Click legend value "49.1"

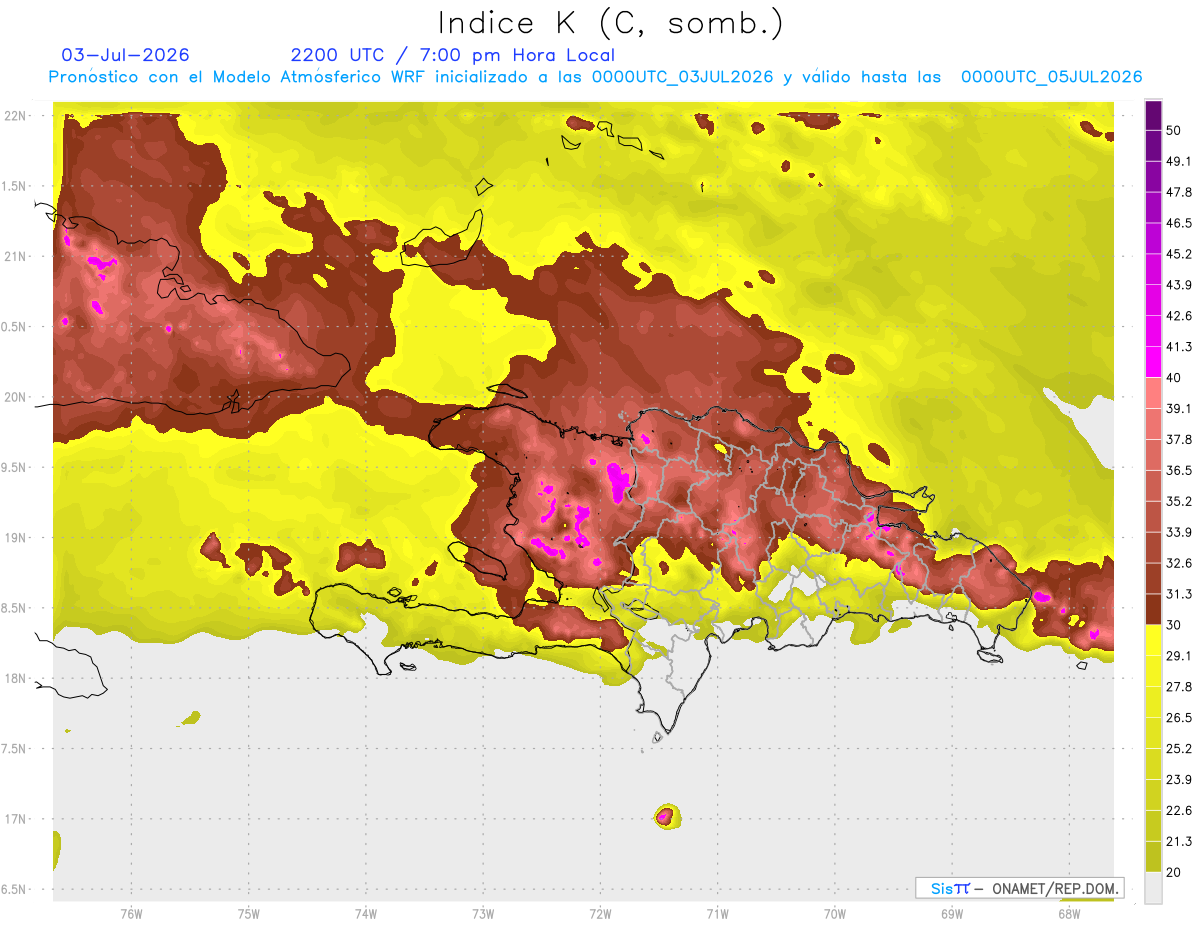1178,161
